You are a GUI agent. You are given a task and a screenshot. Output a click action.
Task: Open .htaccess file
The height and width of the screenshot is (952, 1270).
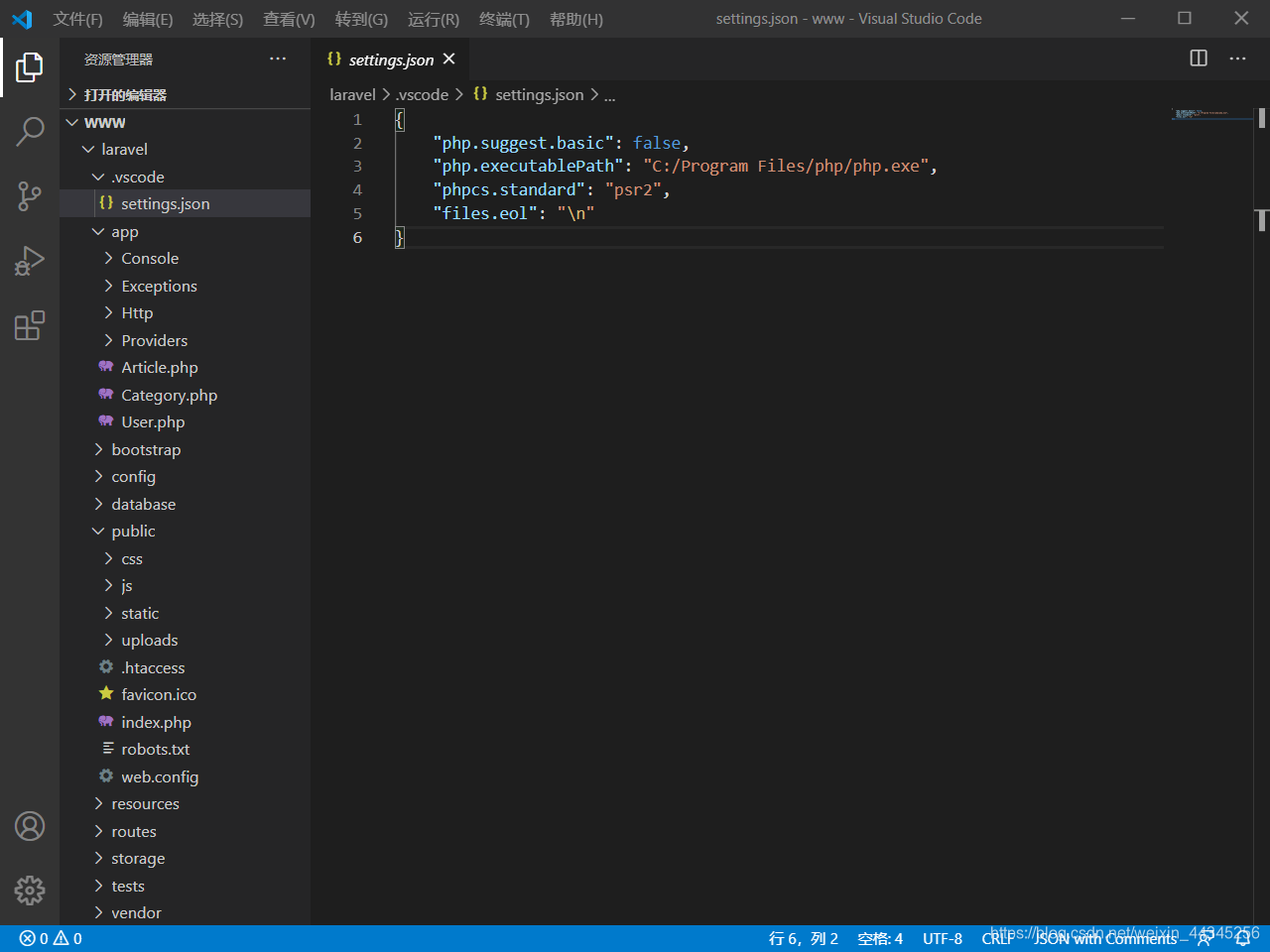coord(185,667)
